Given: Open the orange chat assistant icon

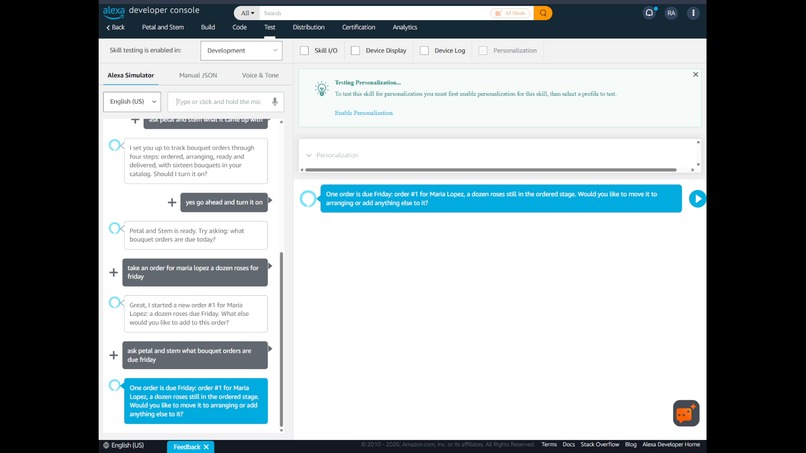Looking at the screenshot, I should [686, 413].
